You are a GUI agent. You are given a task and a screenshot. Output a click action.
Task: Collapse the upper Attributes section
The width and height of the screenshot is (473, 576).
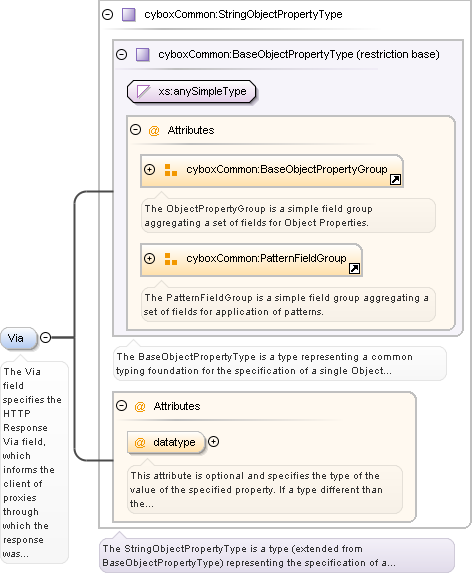click(136, 130)
